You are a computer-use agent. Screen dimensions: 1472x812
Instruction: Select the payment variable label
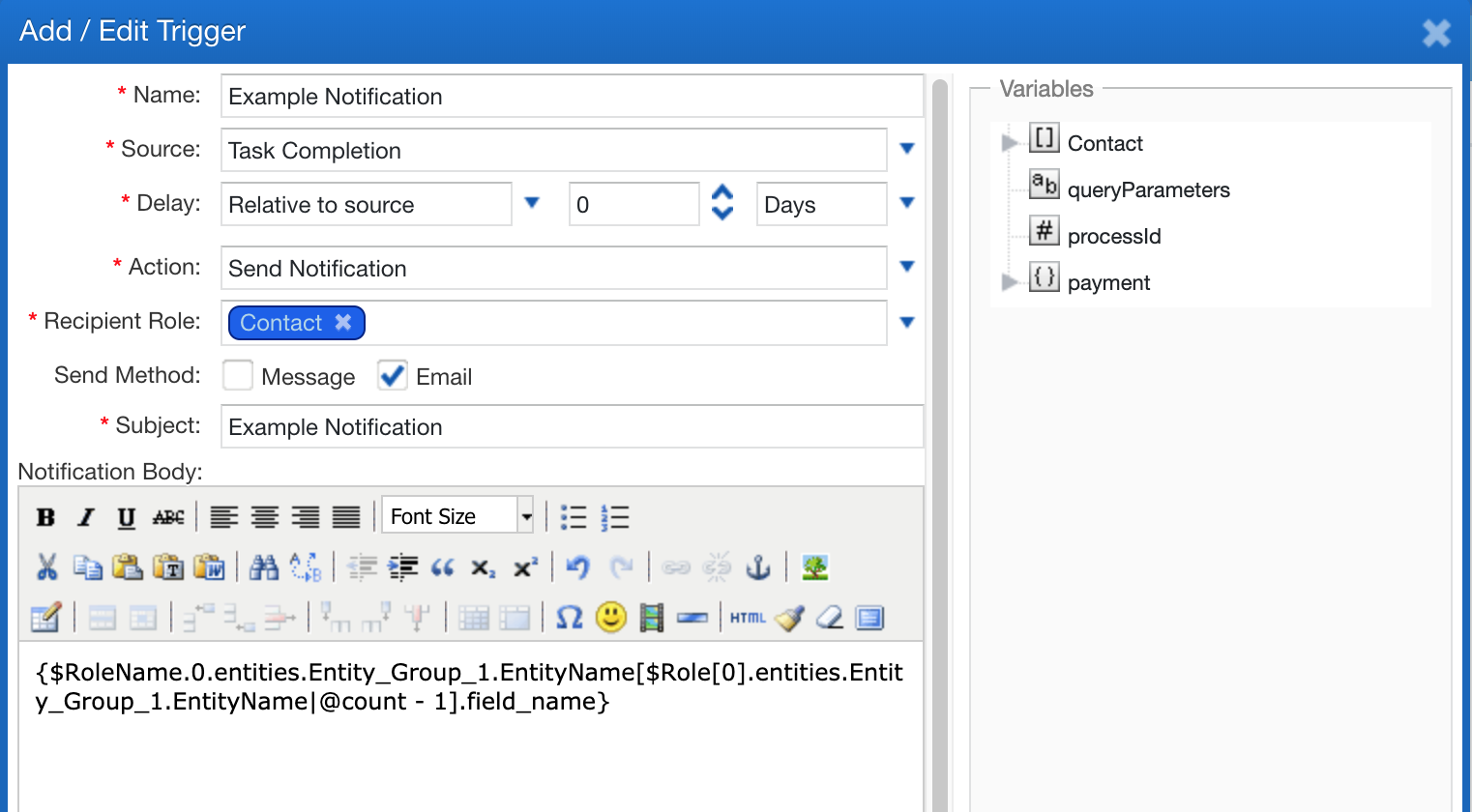(1108, 282)
